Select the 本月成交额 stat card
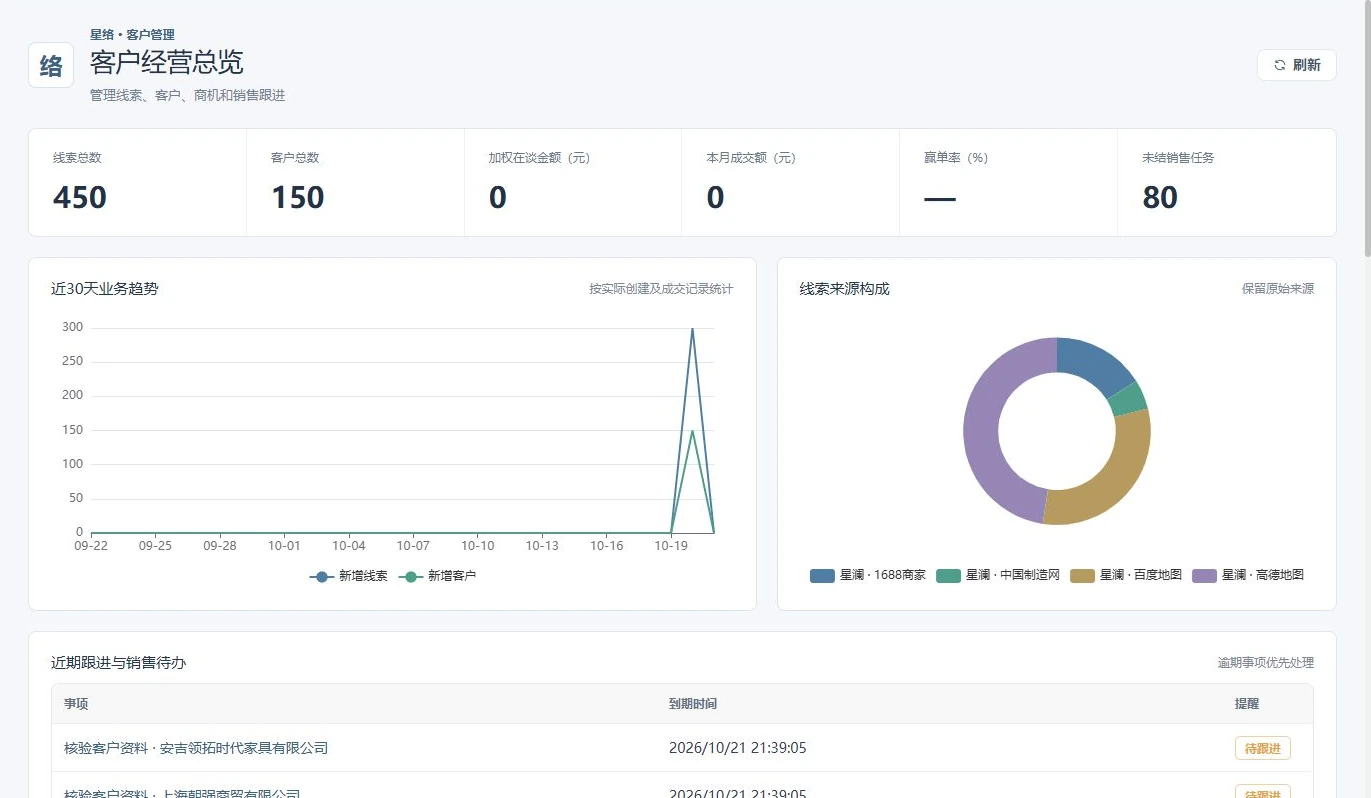This screenshot has width=1371, height=798. coord(790,182)
